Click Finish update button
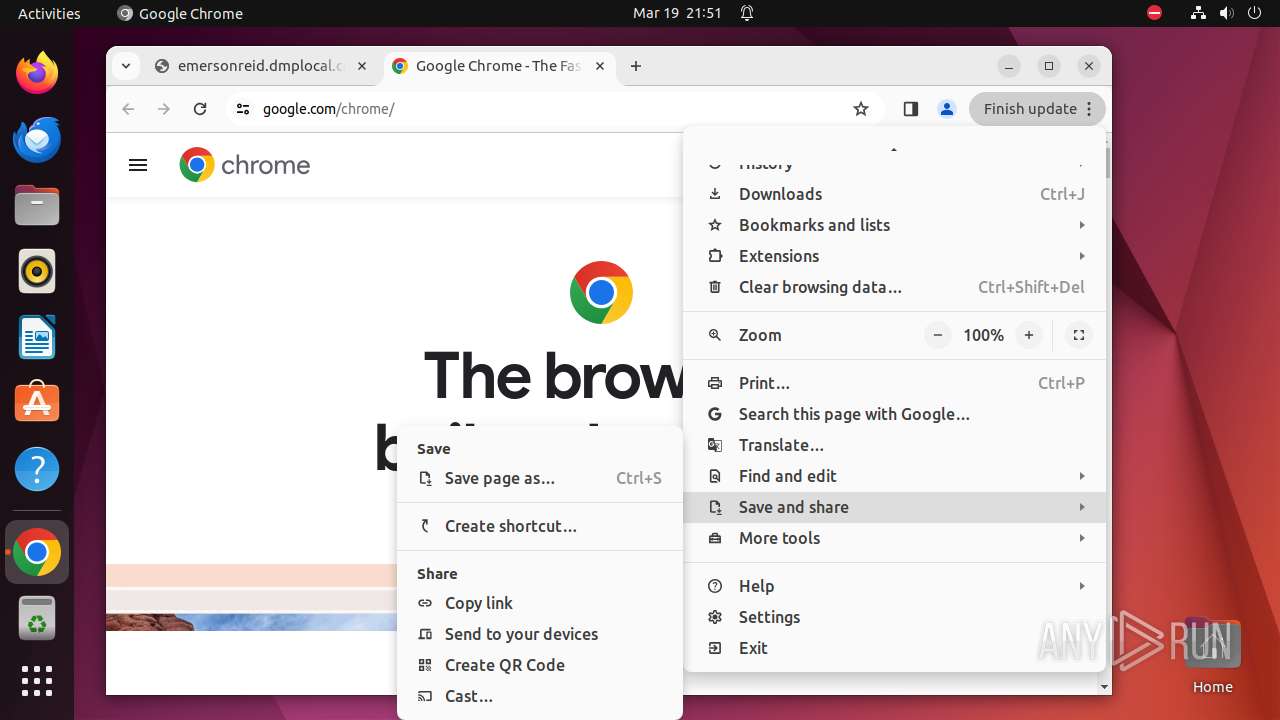The height and width of the screenshot is (720, 1280). (1037, 109)
